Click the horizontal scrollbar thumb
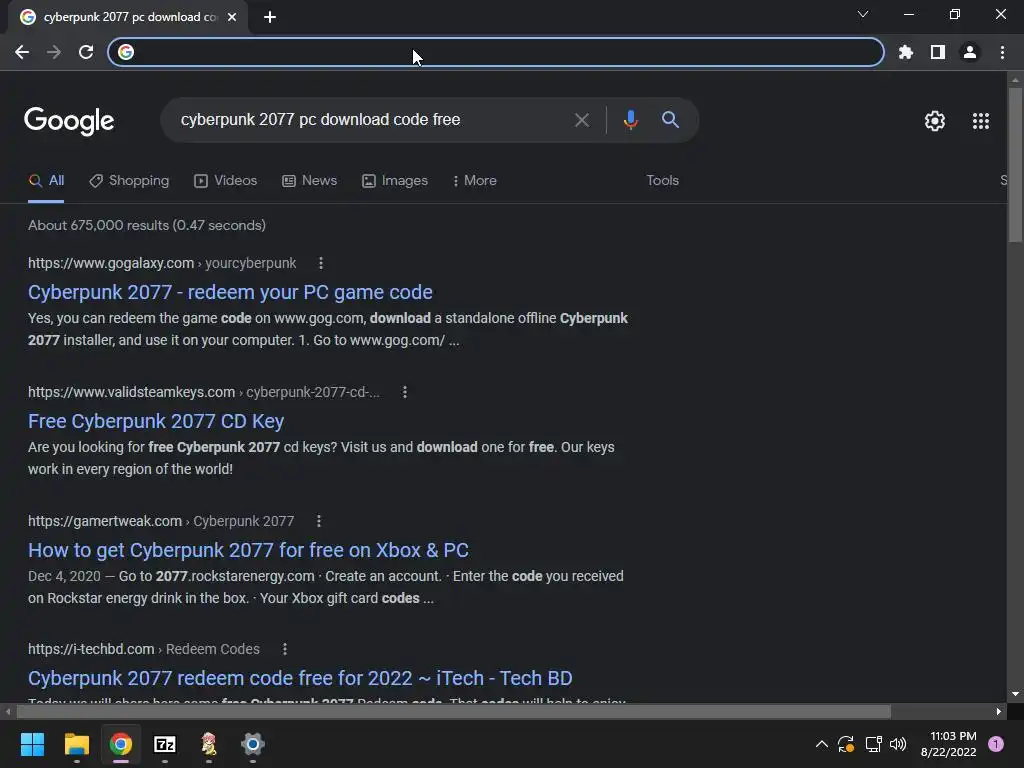 453,711
